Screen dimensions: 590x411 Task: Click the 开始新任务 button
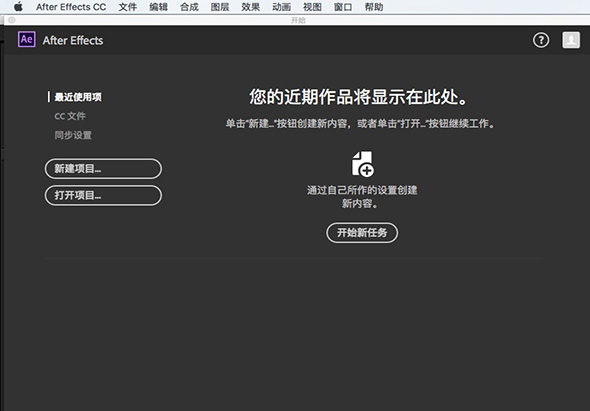tap(362, 233)
